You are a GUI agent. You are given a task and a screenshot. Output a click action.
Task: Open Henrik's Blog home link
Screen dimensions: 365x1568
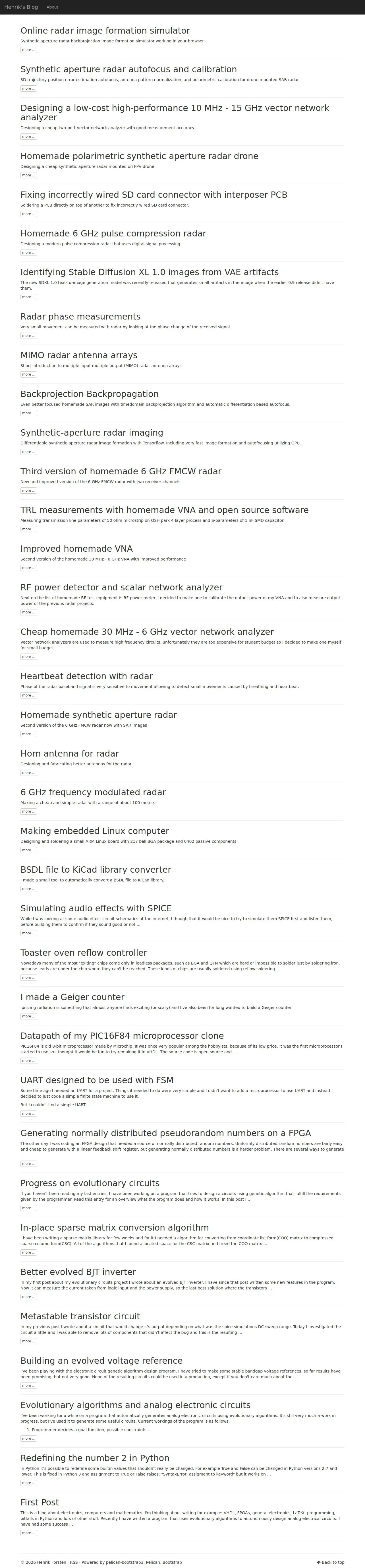21,7
